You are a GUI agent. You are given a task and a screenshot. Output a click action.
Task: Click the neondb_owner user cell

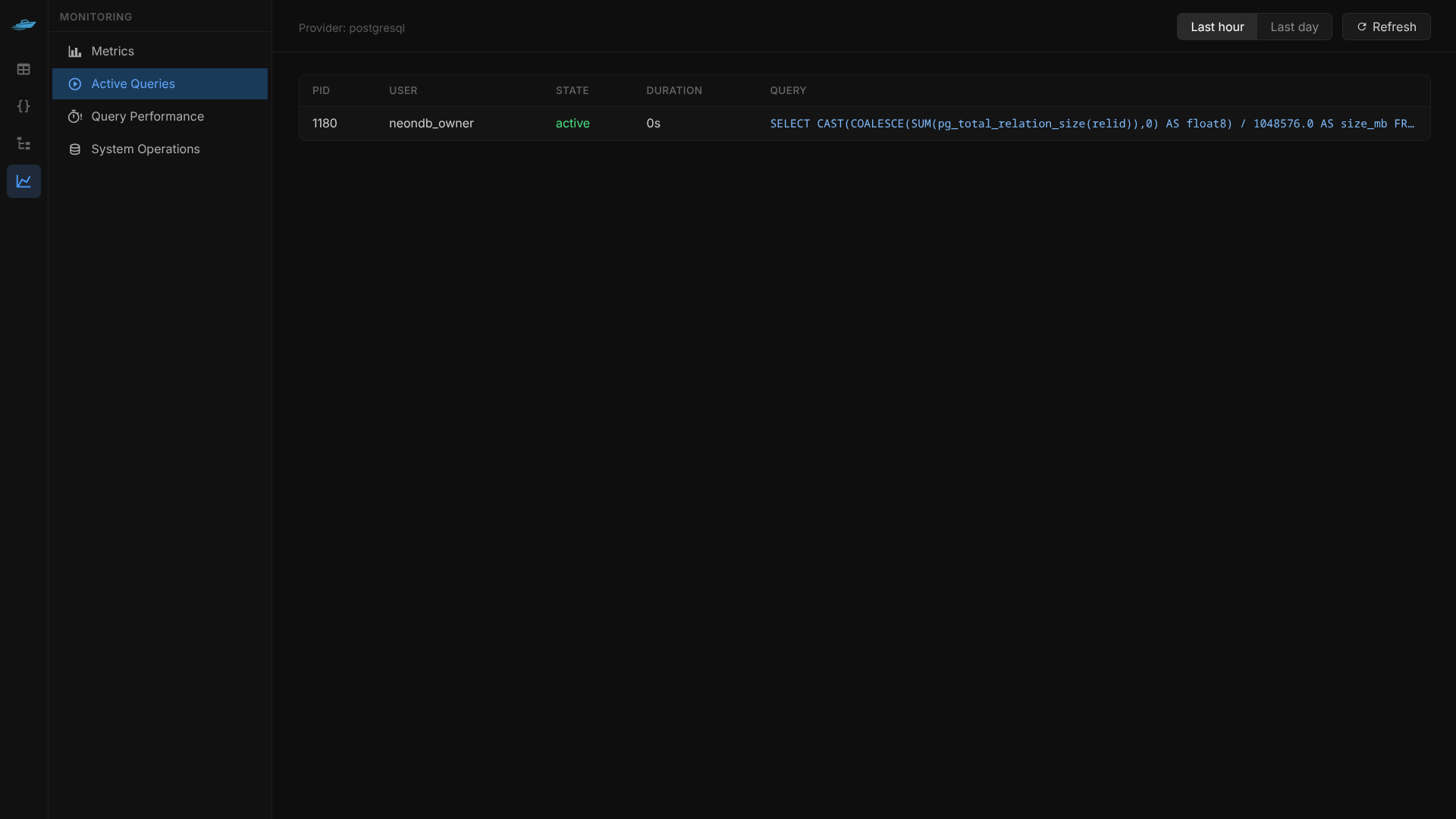click(x=431, y=123)
